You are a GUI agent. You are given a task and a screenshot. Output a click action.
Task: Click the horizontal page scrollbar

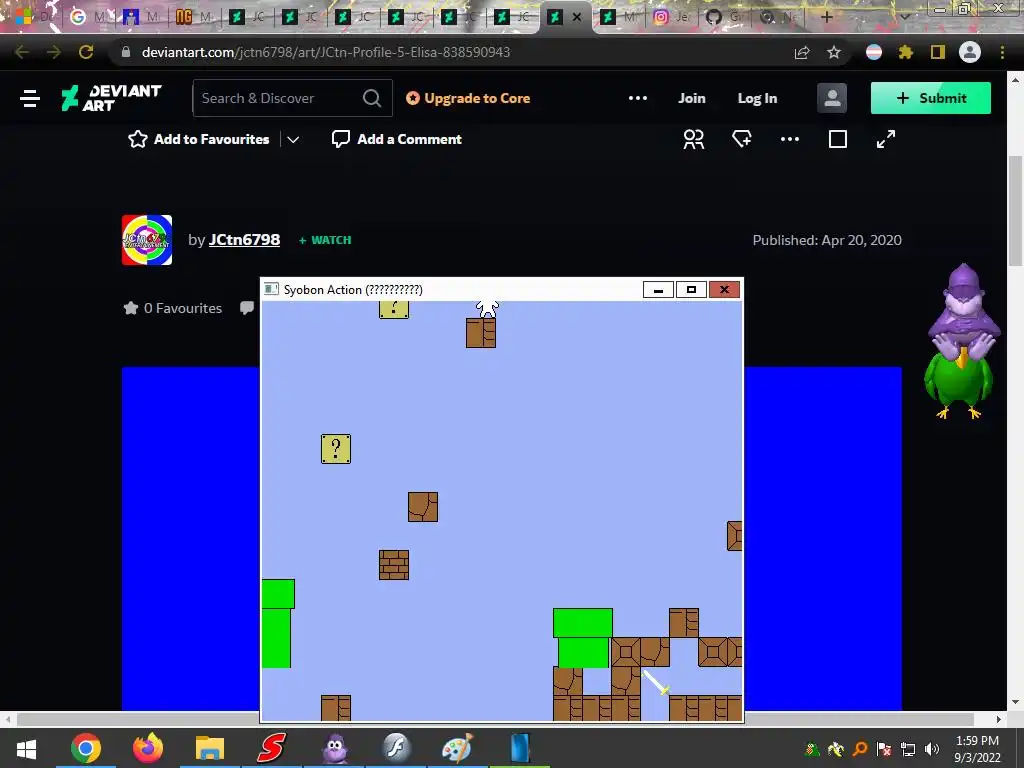tap(495, 719)
